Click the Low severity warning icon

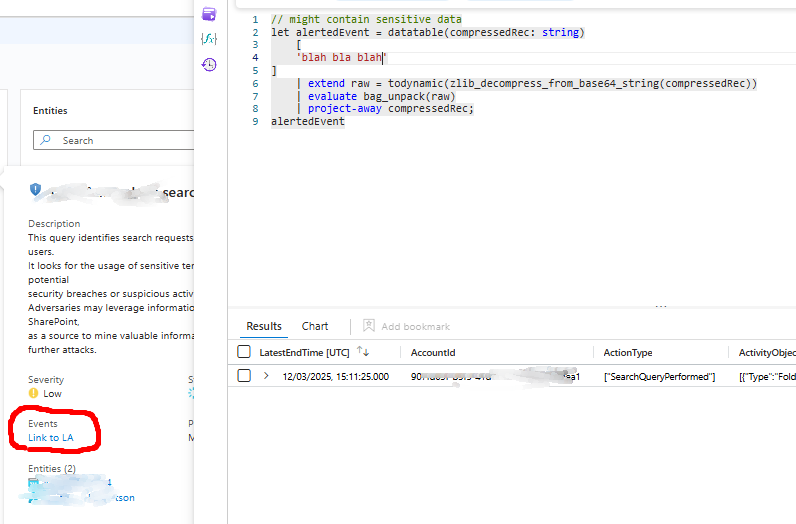click(x=34, y=393)
